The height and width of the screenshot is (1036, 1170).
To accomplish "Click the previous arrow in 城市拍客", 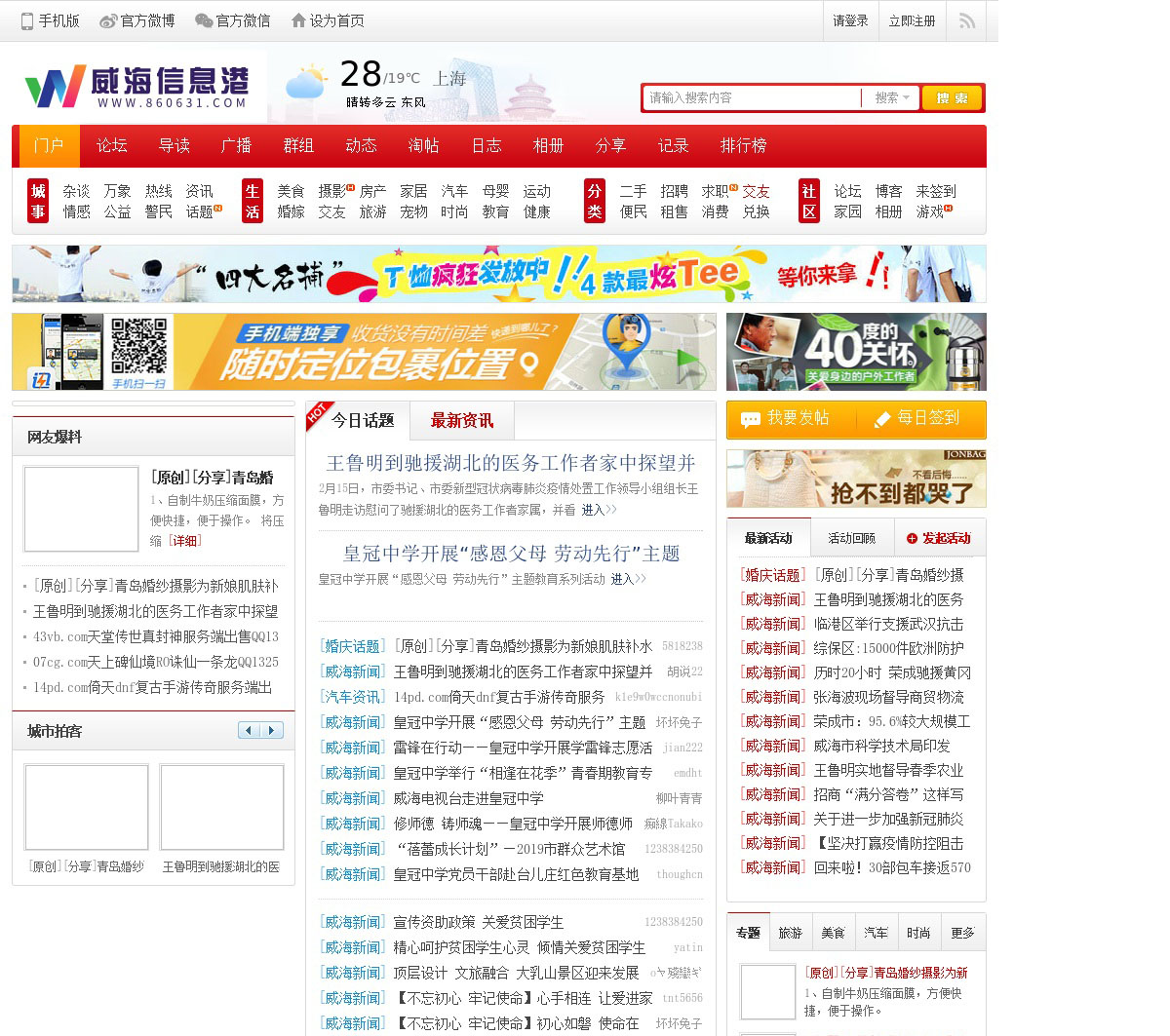I will 250,730.
